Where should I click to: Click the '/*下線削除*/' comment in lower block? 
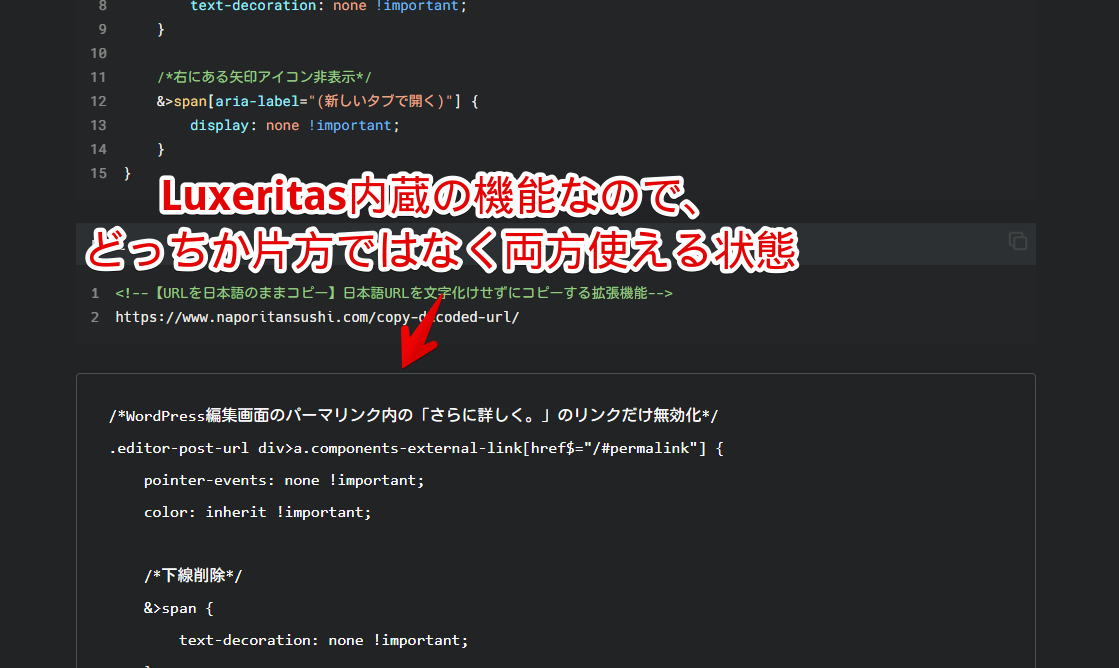click(193, 575)
